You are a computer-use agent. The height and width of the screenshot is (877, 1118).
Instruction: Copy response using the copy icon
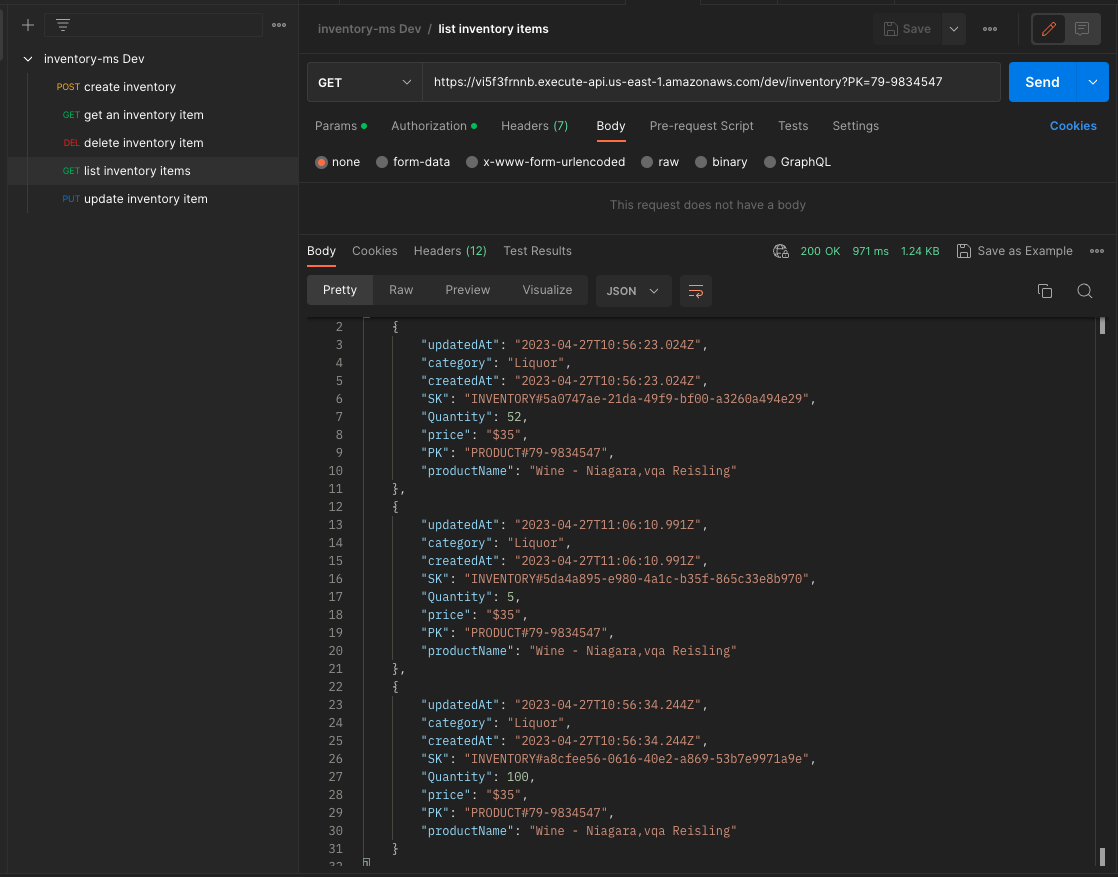pyautogui.click(x=1045, y=291)
